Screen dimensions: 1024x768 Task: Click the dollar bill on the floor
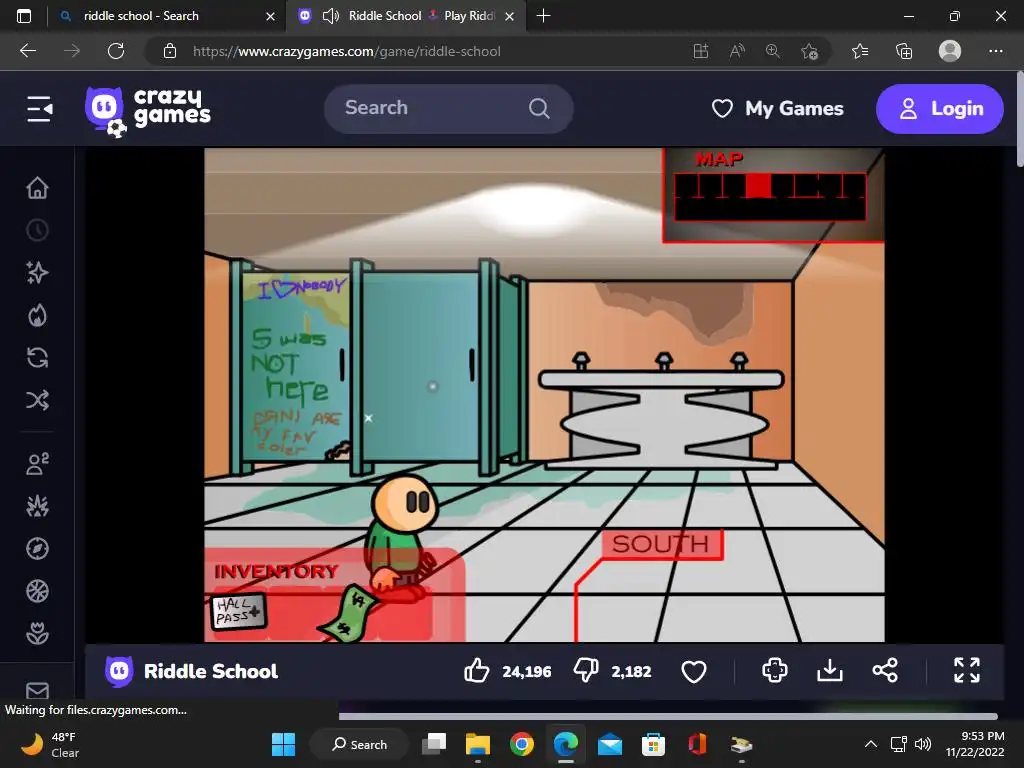point(349,615)
